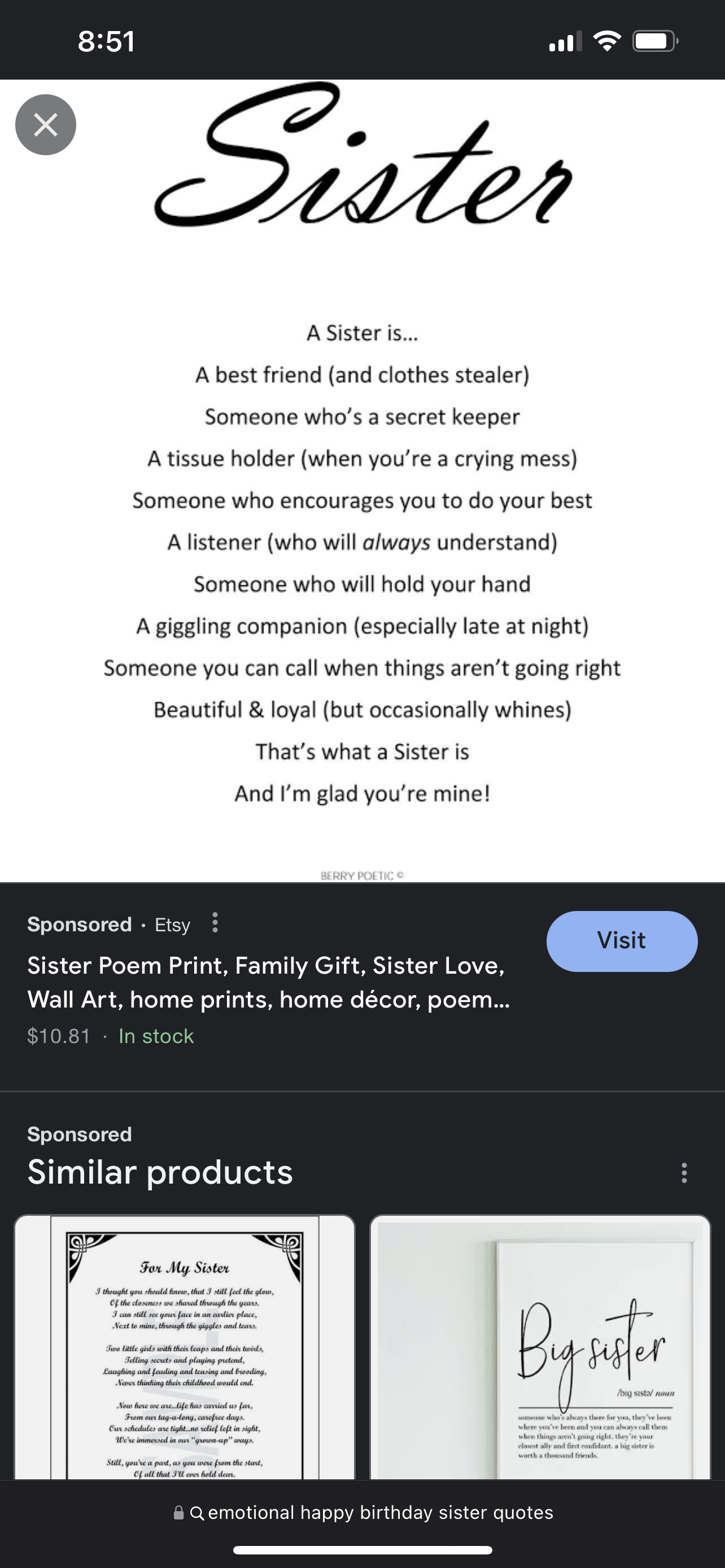This screenshot has width=725, height=1568.
Task: Tap the 8:51 clock in status bar
Action: (107, 41)
